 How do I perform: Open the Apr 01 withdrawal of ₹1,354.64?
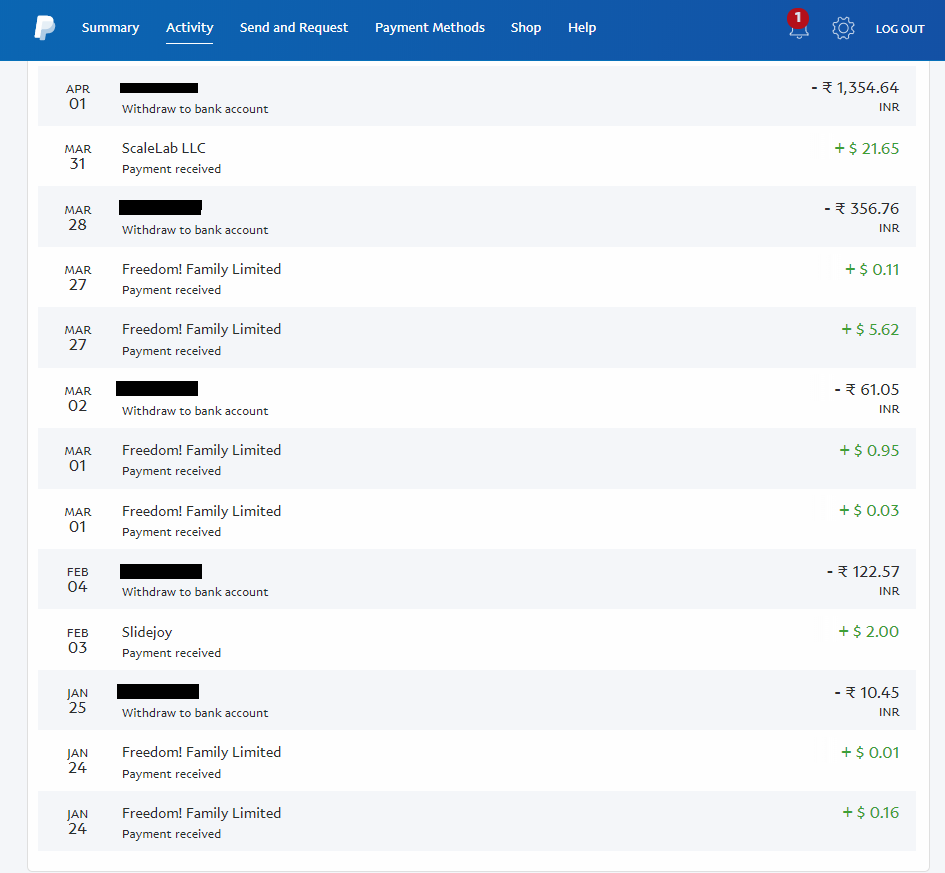pos(477,96)
